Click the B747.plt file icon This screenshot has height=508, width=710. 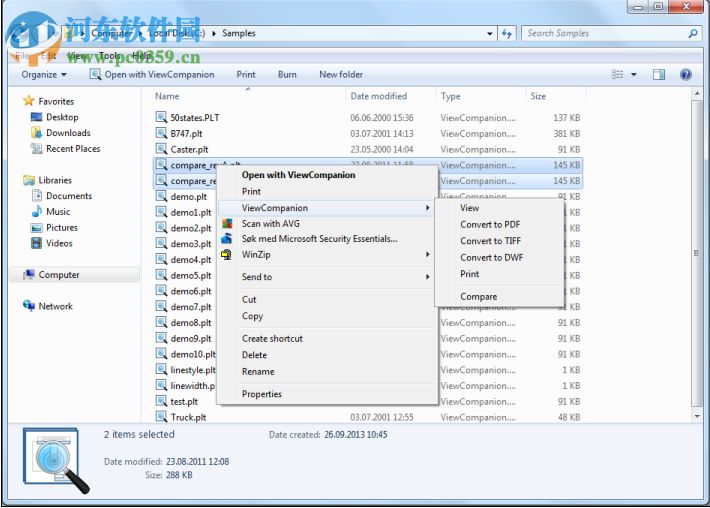(161, 133)
